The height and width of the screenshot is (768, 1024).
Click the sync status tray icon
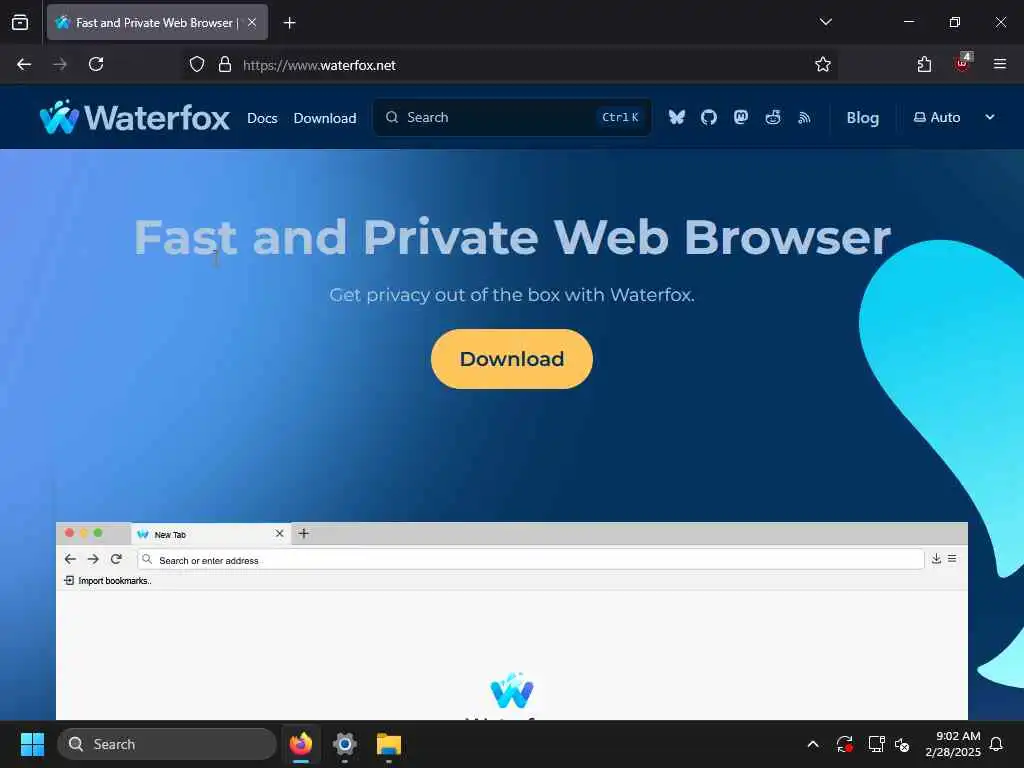coord(844,744)
